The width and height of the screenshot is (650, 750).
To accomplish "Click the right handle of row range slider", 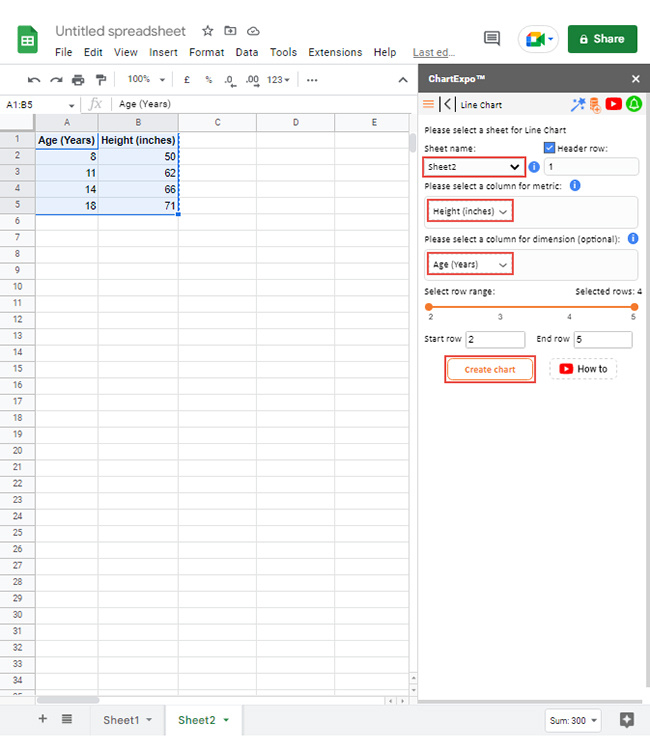I will [x=633, y=307].
